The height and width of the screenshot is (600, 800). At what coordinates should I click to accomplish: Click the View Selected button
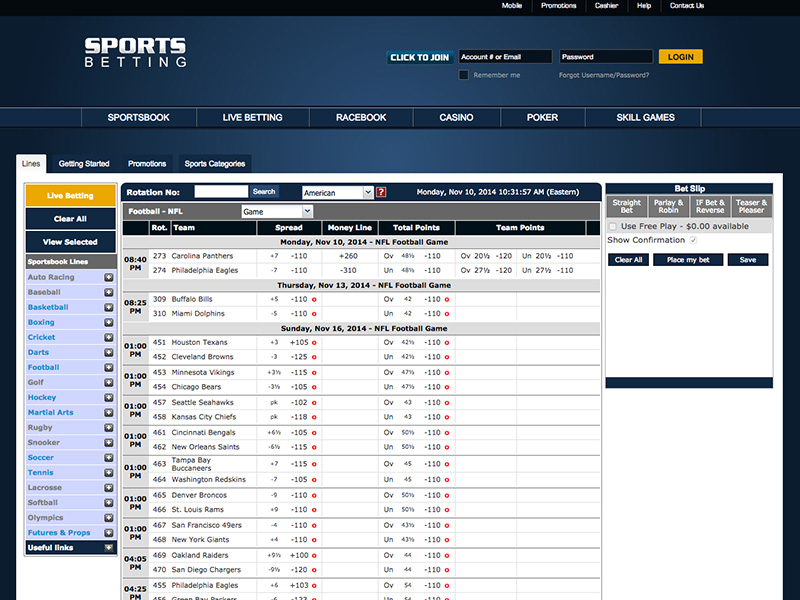(x=70, y=242)
